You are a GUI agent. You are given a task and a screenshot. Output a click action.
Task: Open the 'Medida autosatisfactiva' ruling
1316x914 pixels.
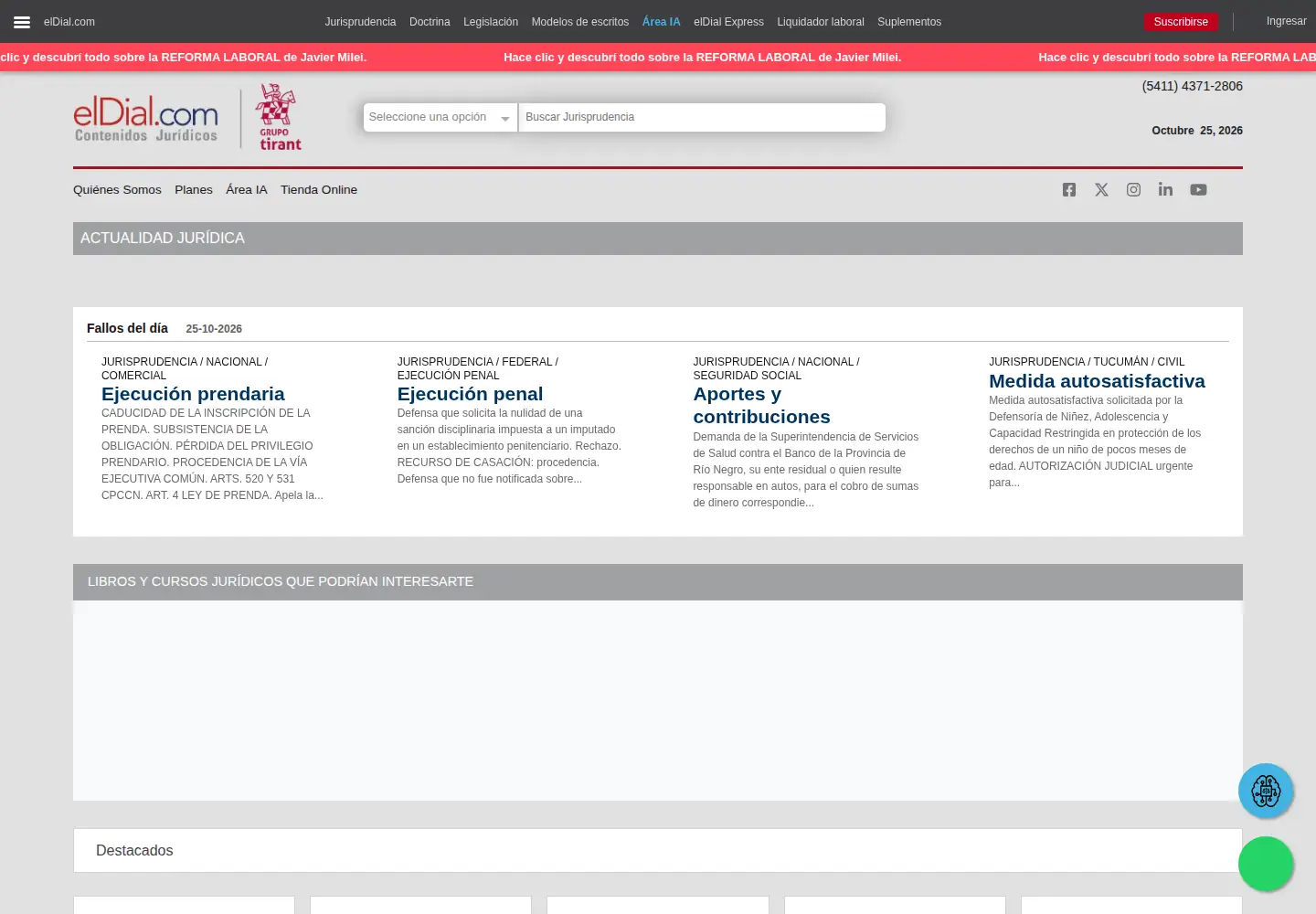[x=1097, y=381]
